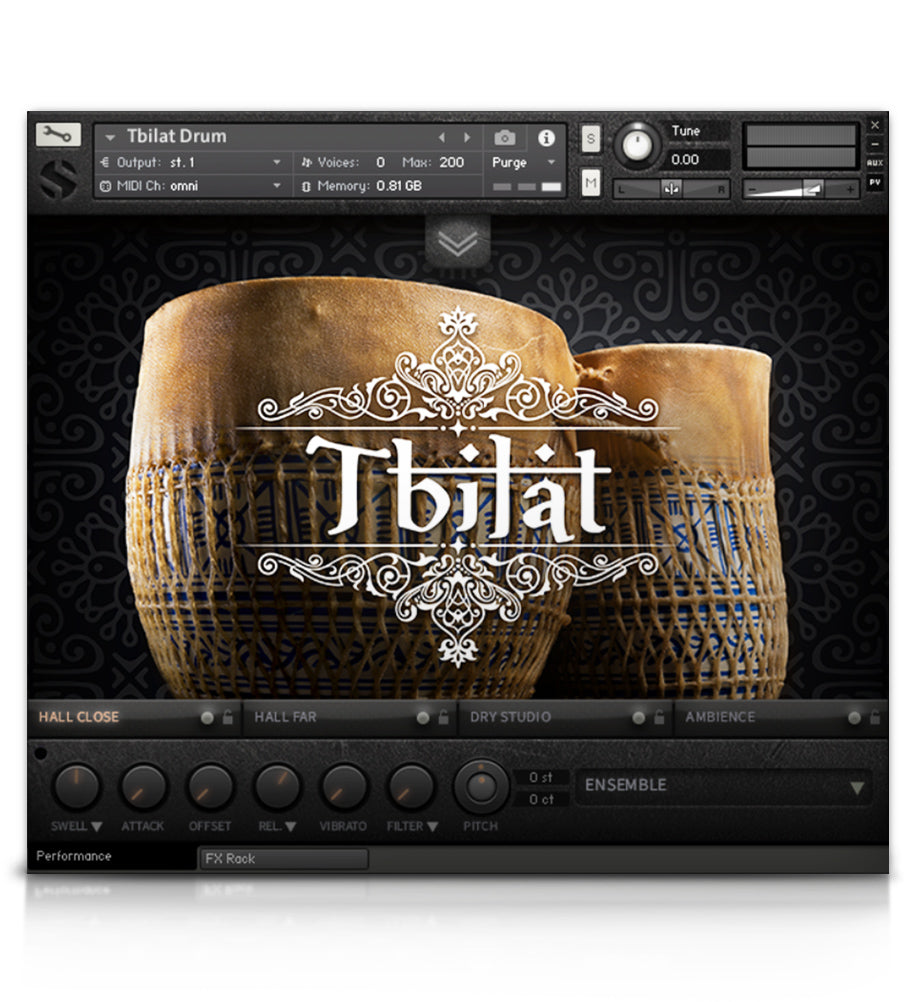Solo the instrument with the S toggle

click(x=590, y=137)
